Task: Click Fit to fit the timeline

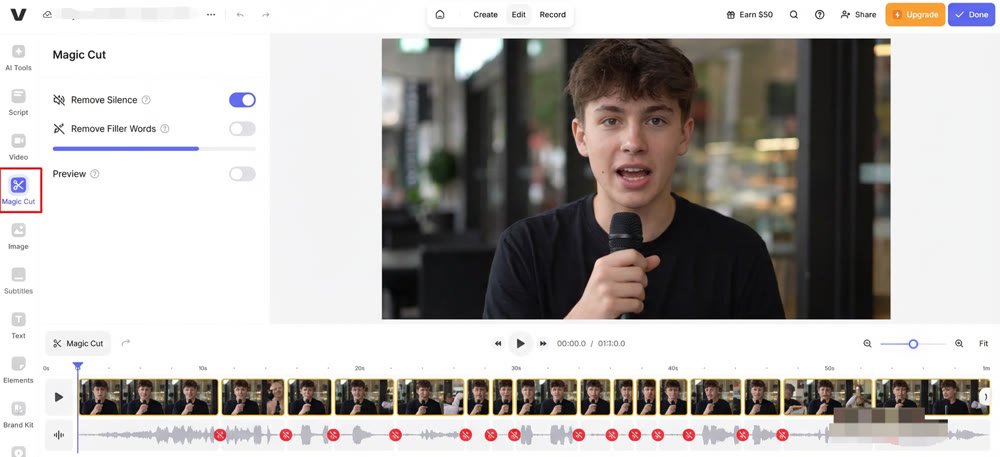Action: click(x=983, y=344)
